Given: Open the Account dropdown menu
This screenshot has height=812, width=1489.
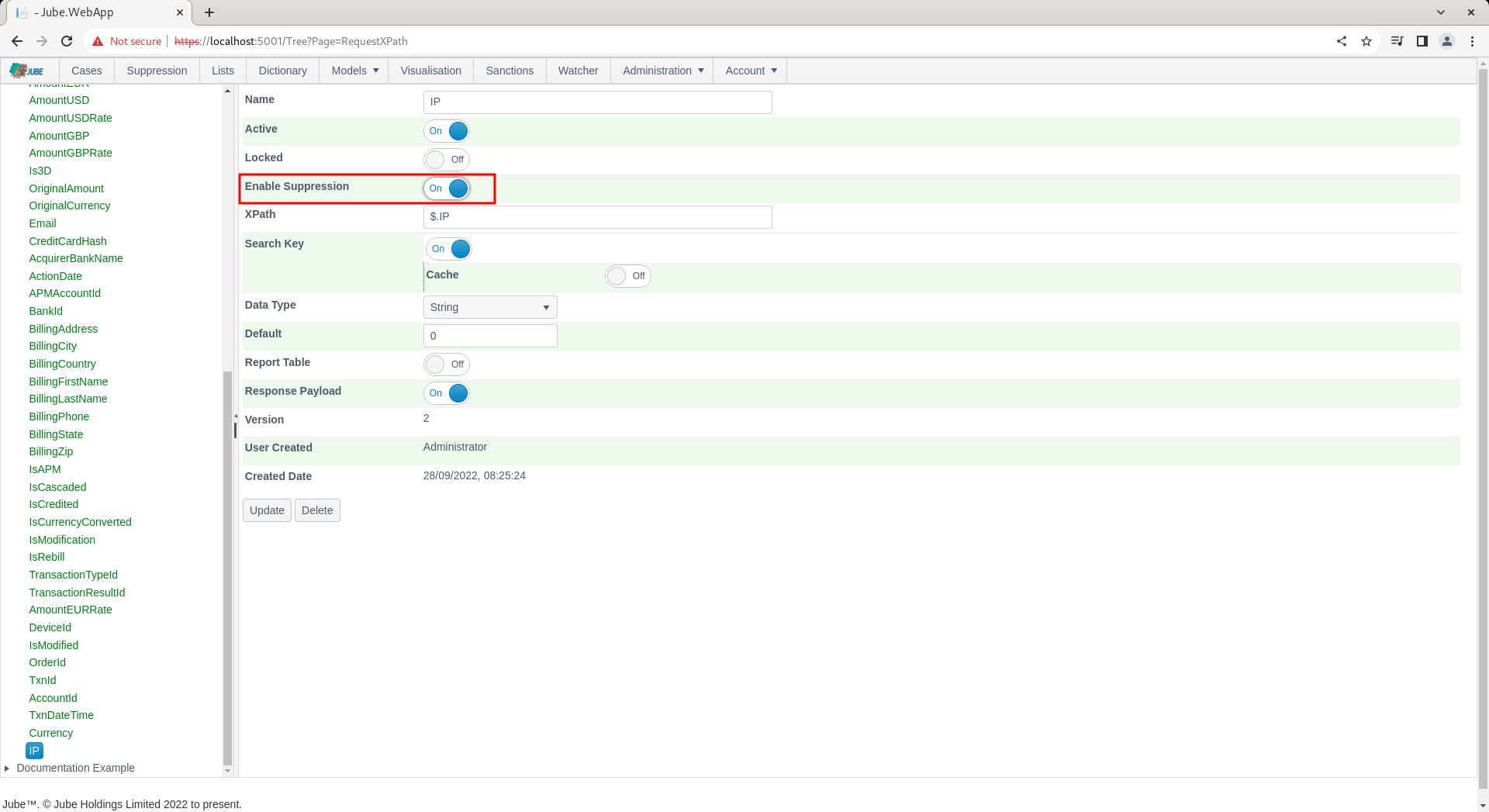Looking at the screenshot, I should tap(751, 71).
